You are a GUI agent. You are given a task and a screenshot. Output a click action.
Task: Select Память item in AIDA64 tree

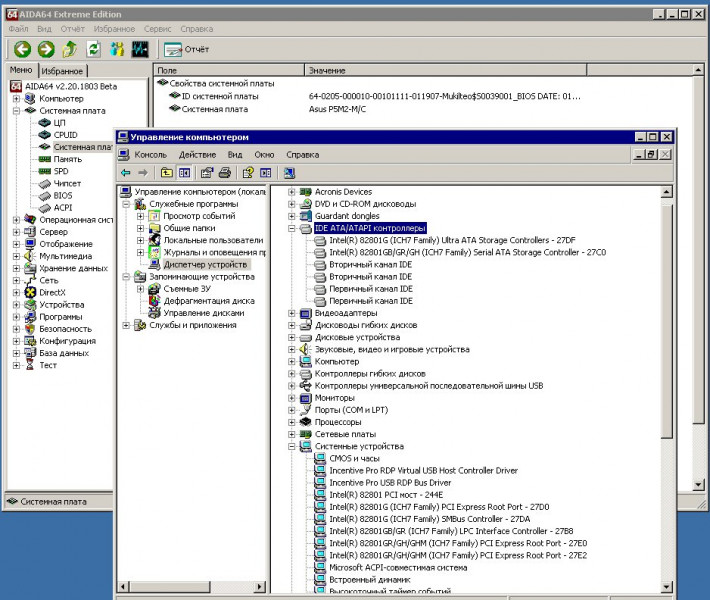pyautogui.click(x=67, y=159)
